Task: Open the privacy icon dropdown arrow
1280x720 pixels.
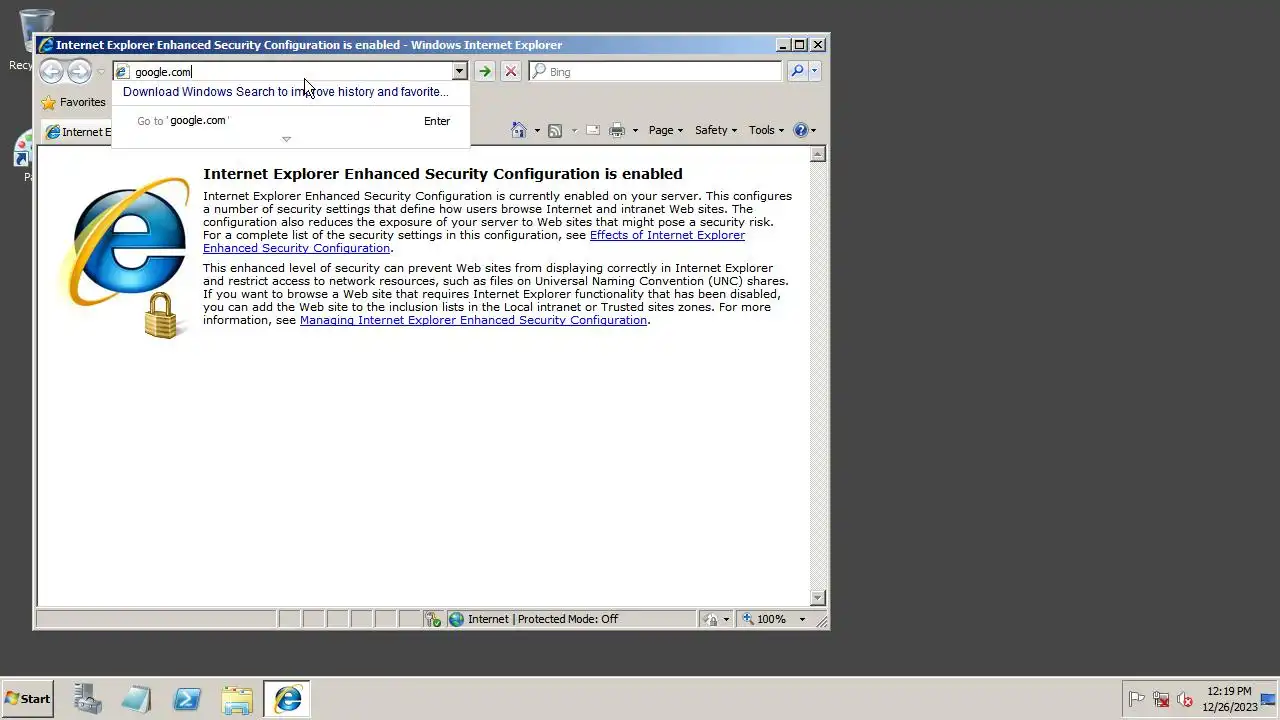Action: 726,620
